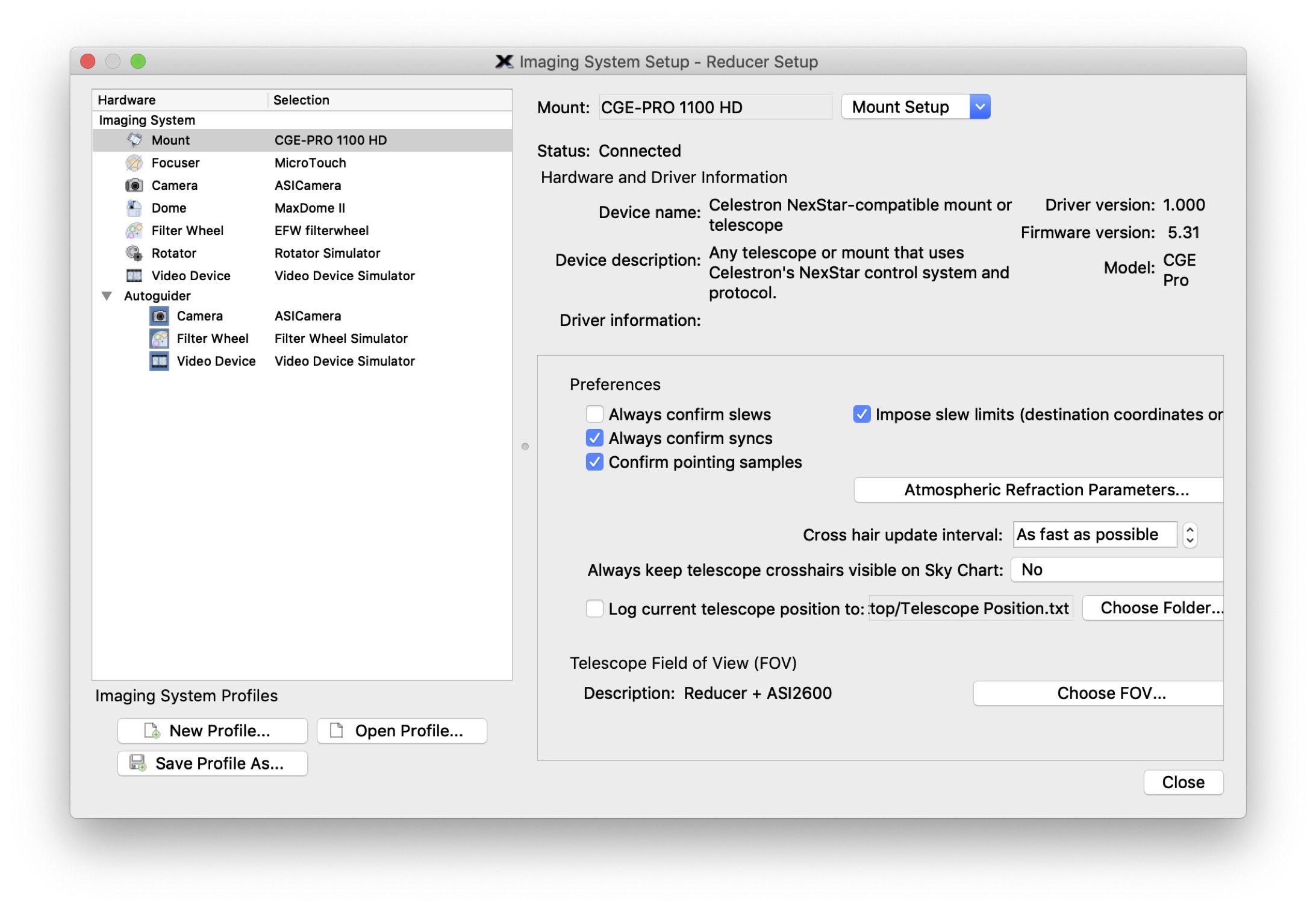
Task: Select the Autoguider group label
Action: [x=157, y=296]
